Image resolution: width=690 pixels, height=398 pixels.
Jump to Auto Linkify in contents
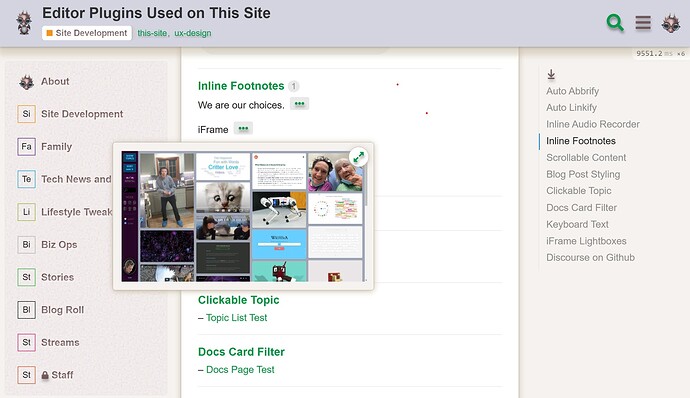click(x=571, y=107)
